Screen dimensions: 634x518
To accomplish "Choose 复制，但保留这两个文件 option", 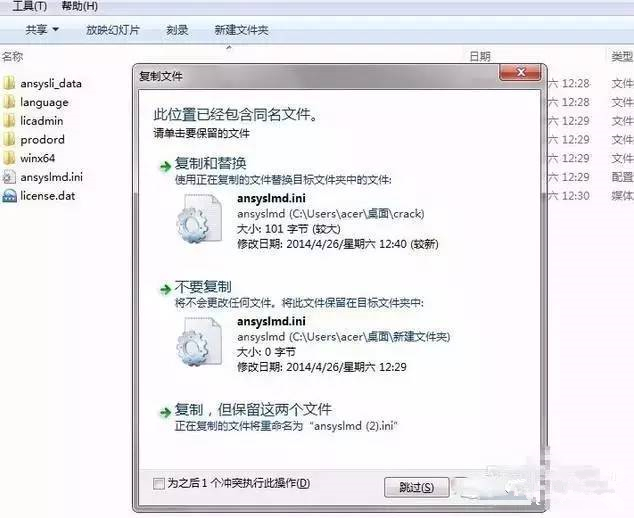I will point(253,410).
